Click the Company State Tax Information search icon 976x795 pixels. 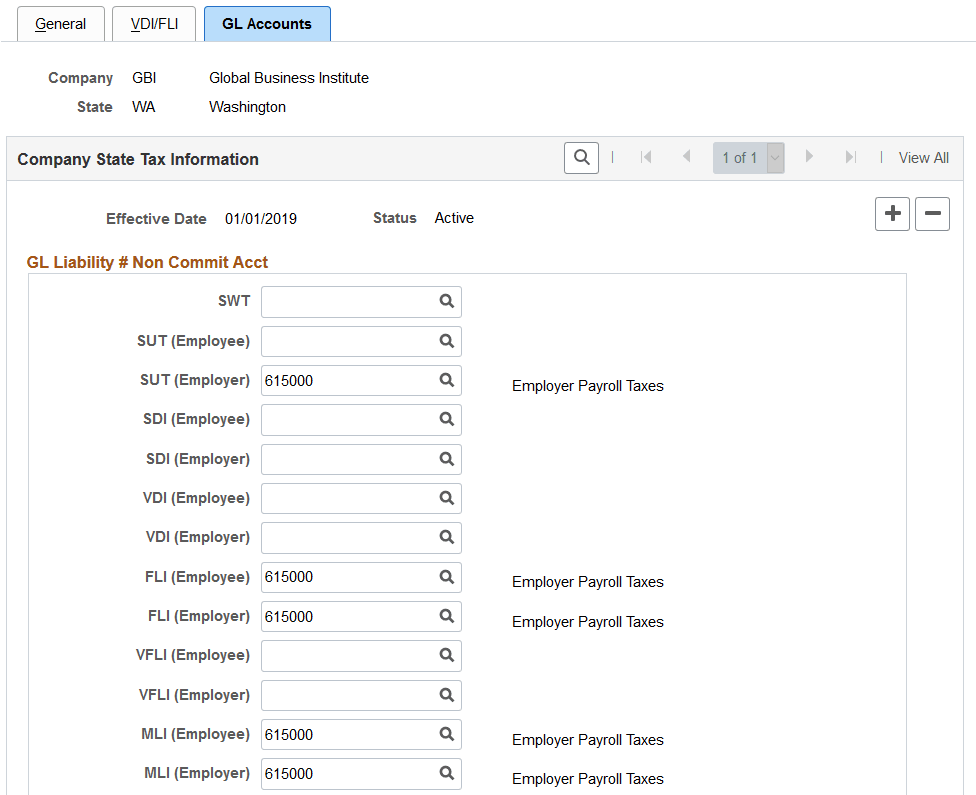(581, 157)
